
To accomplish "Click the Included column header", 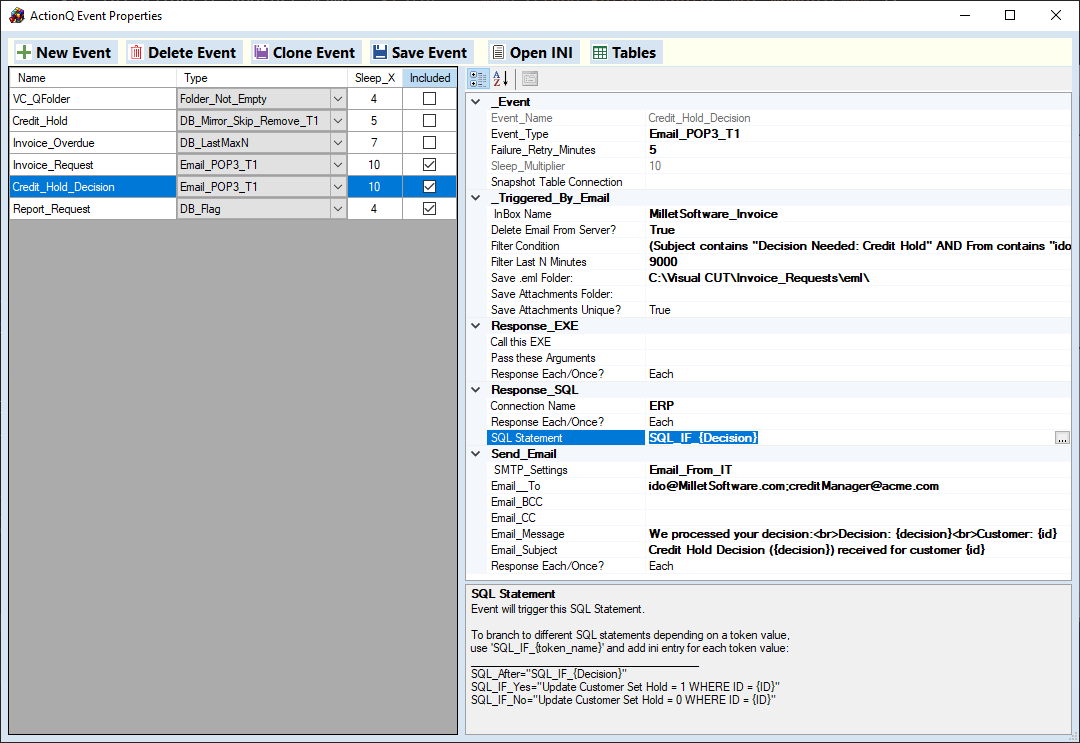I will click(x=430, y=78).
